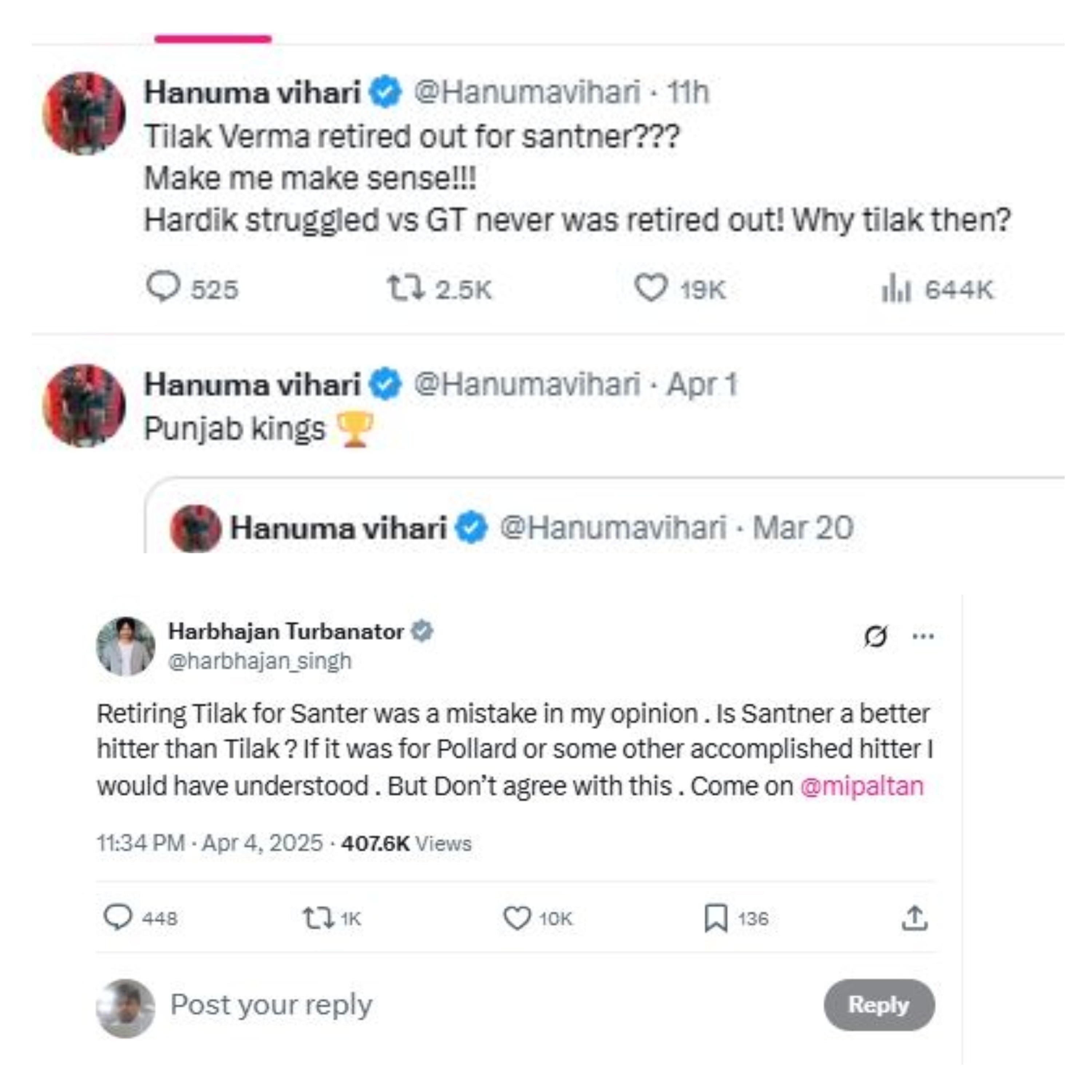Like Harbhajan's tweet with 10K likes
The image size is (1092, 1092).
click(517, 918)
